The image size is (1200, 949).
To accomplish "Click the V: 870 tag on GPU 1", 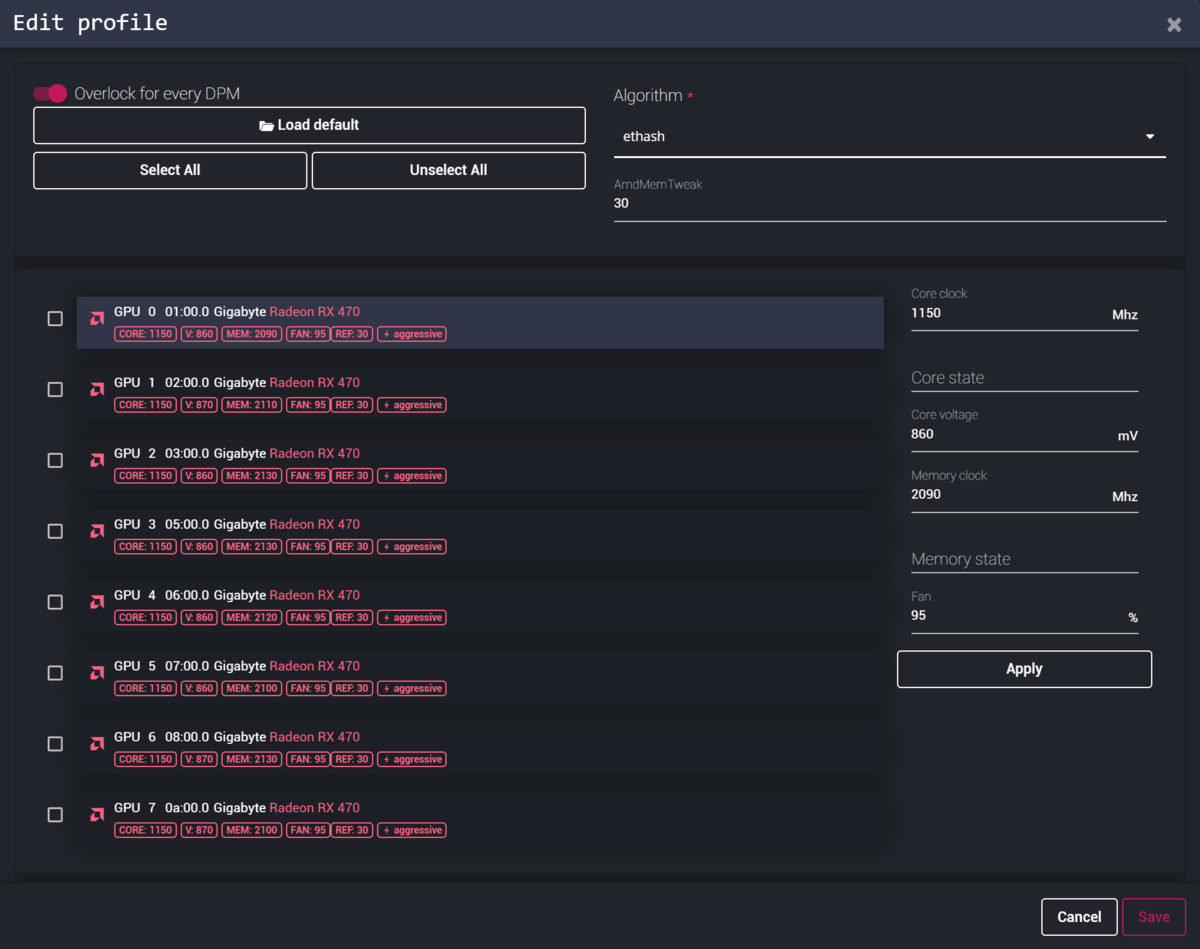I will click(x=199, y=405).
